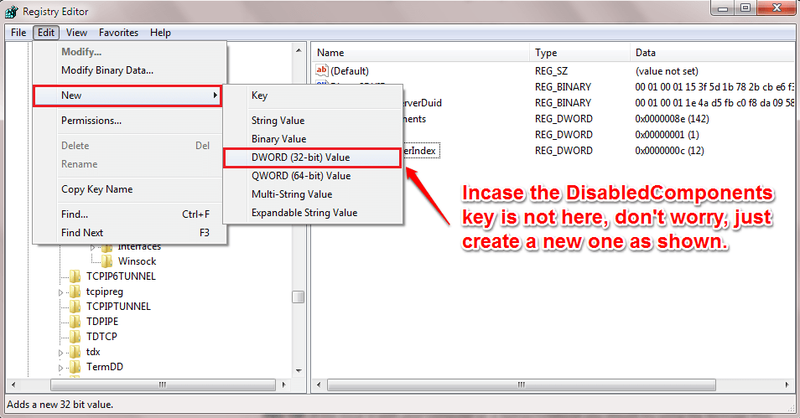
Task: Click the (Default) string value icon
Action: click(322, 70)
